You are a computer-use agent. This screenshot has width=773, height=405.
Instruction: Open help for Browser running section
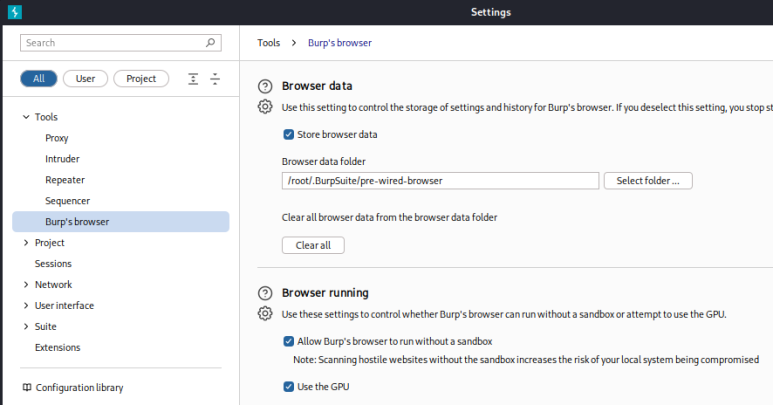[265, 294]
